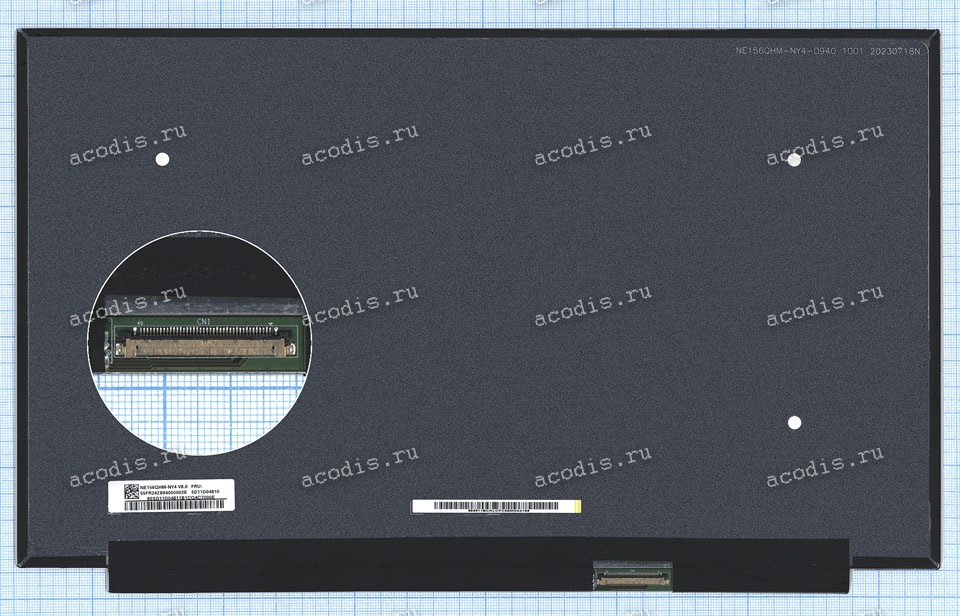This screenshot has height=616, width=960.
Task: Click the yellow tip of the barcode strip
Action: (575, 506)
